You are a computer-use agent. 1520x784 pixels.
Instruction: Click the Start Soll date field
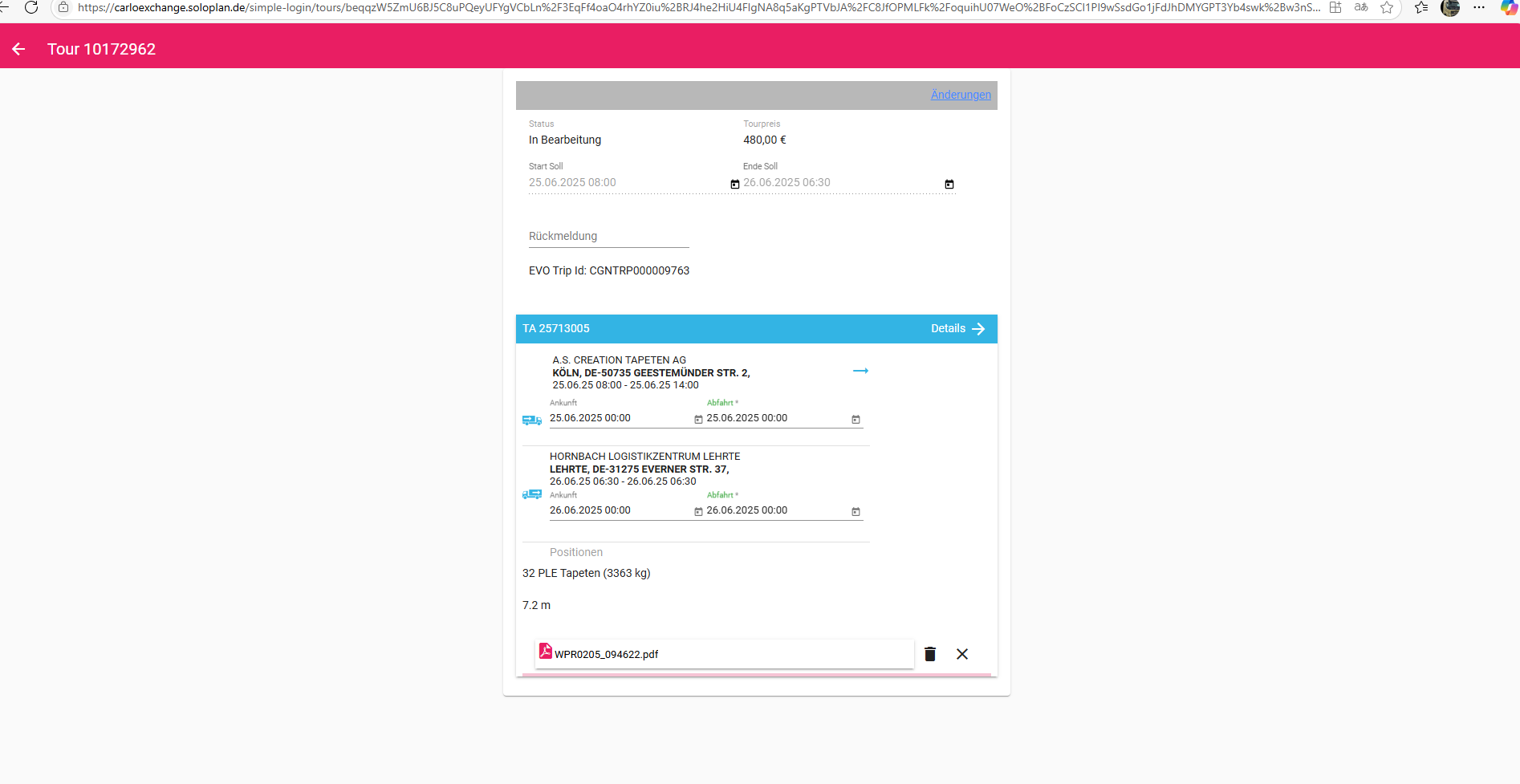[628, 183]
